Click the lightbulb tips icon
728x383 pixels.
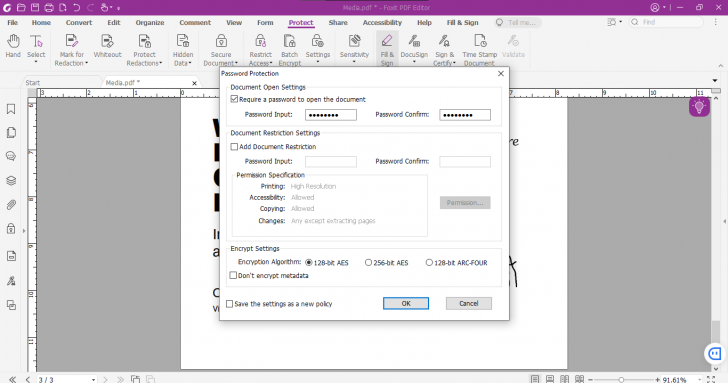coord(699,107)
